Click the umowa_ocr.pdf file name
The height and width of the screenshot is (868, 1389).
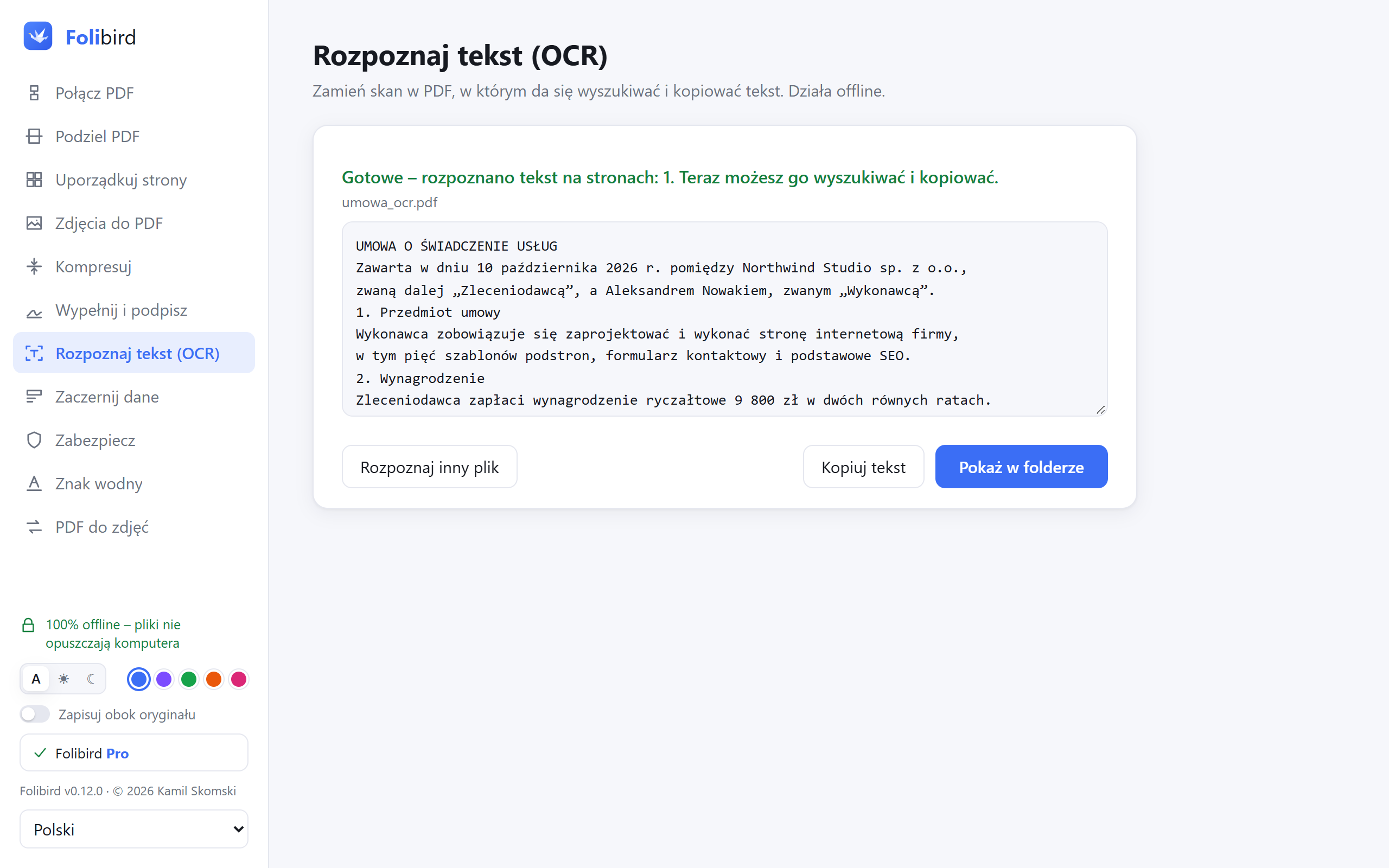click(x=390, y=203)
